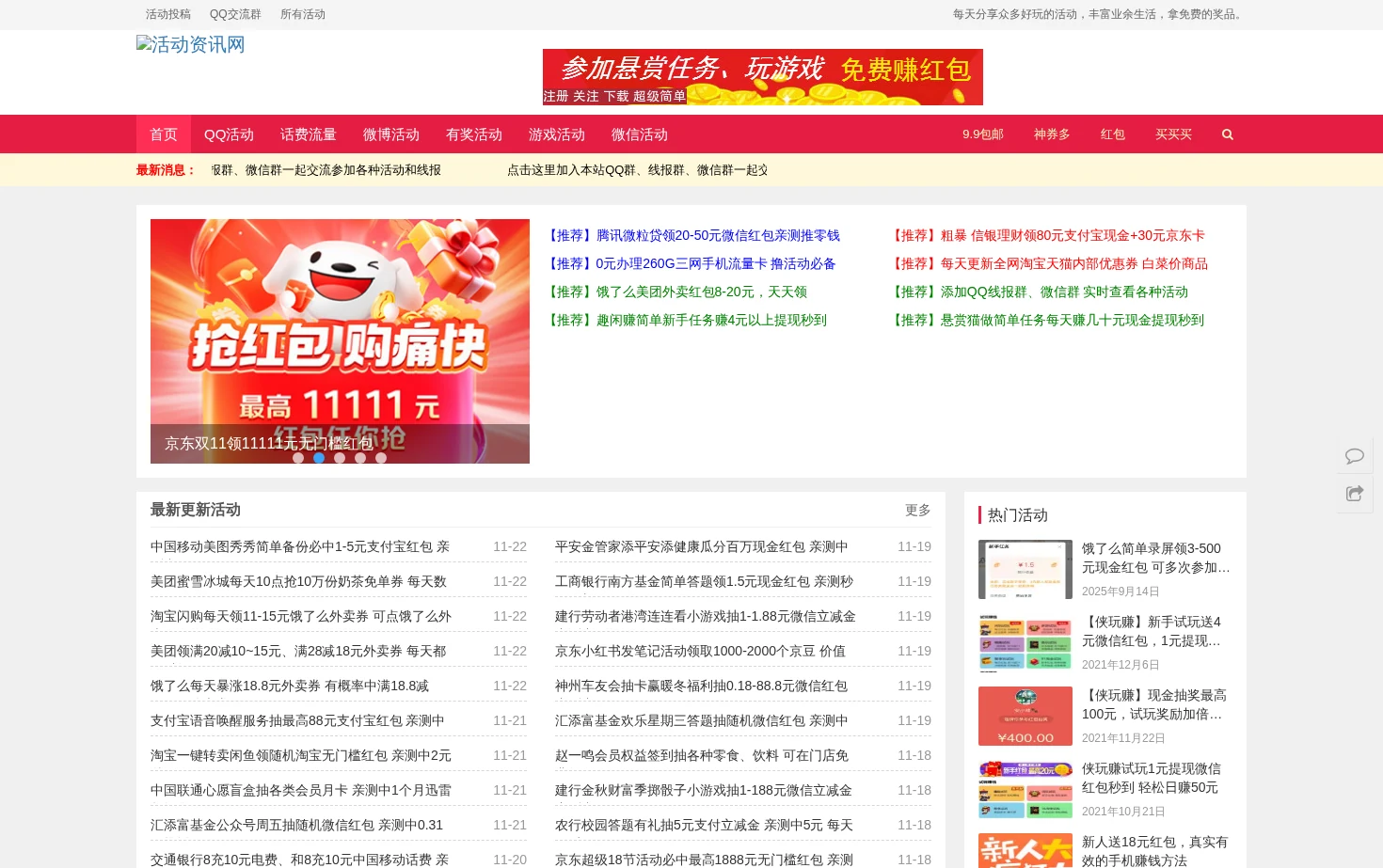
Task: Open 淘宝闪购每天领11-15元 article link
Action: click(301, 616)
